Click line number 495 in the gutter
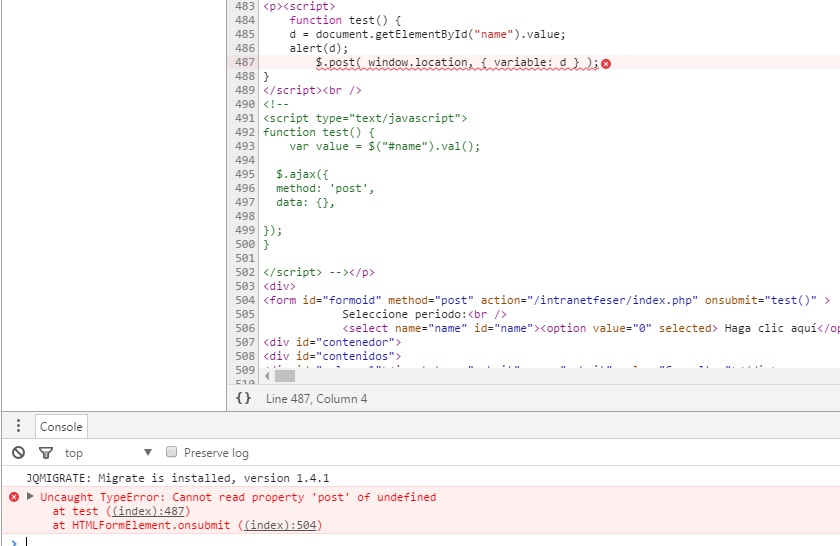 coord(245,174)
